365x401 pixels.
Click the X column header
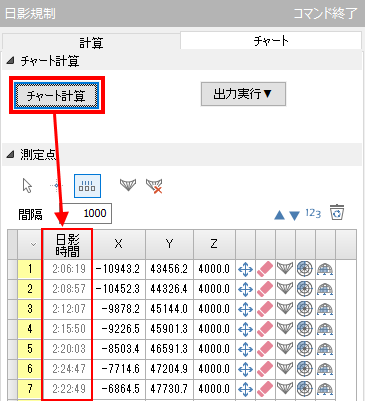(119, 244)
